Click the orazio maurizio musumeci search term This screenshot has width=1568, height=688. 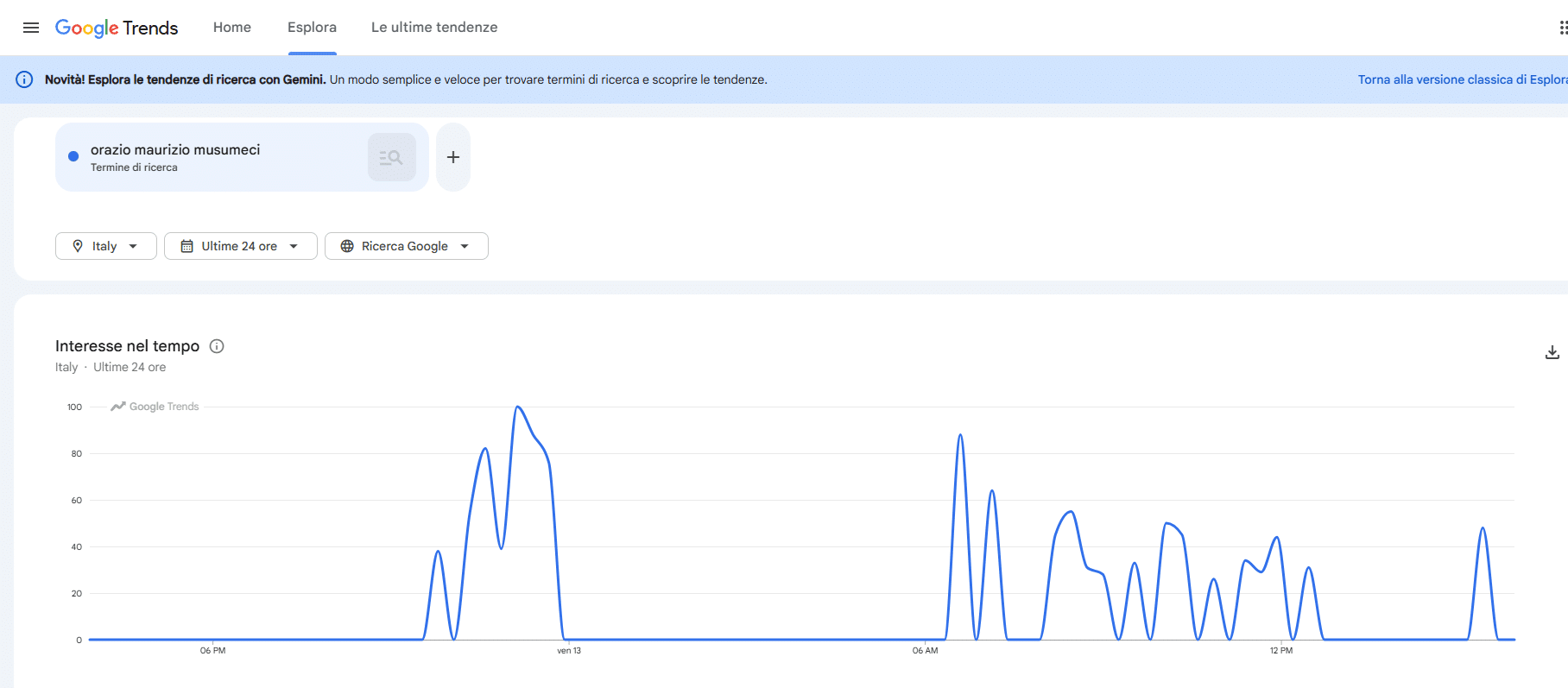point(175,150)
